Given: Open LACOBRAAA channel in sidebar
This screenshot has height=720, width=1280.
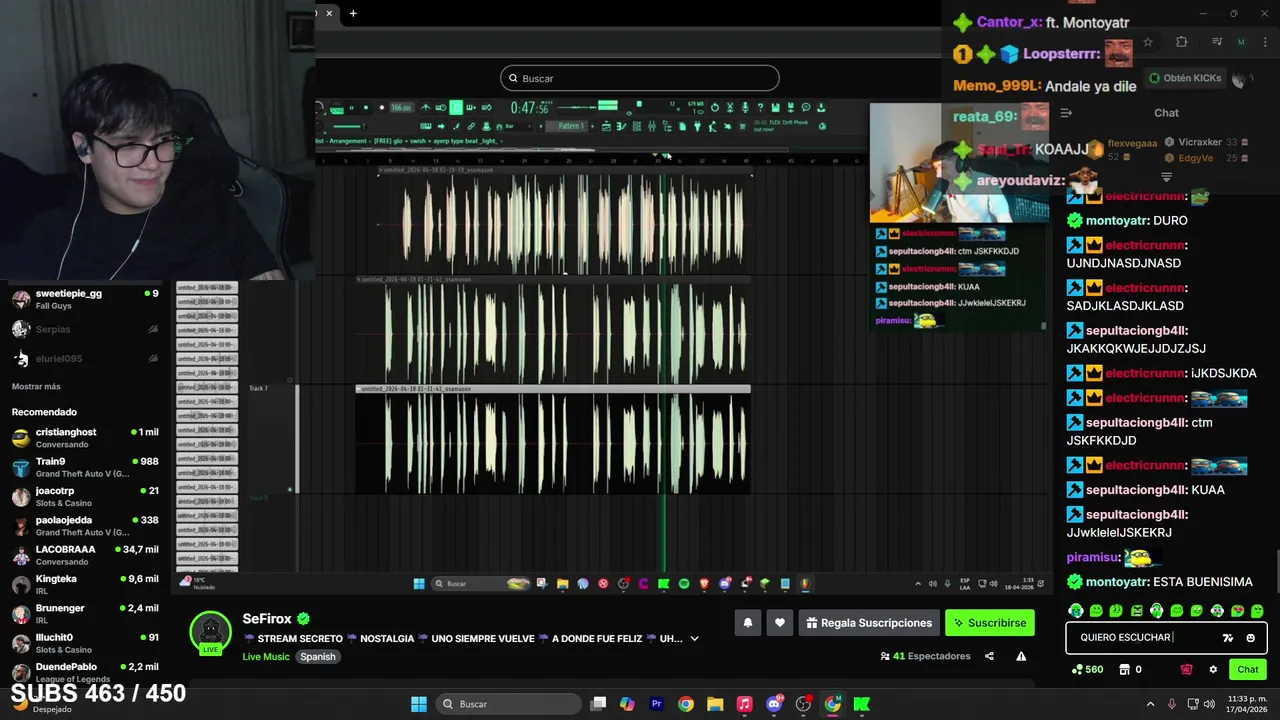Looking at the screenshot, I should pos(85,555).
